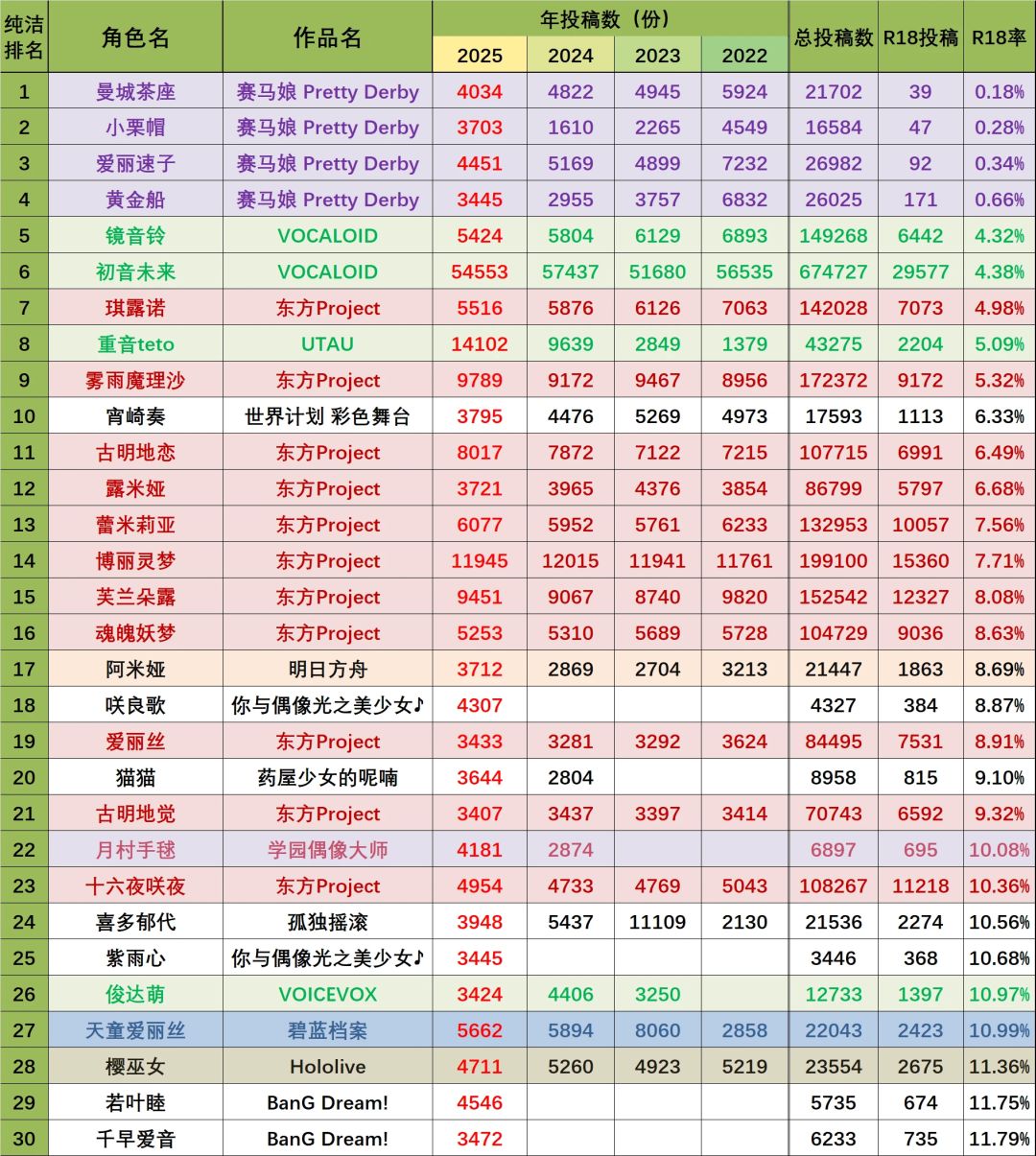Image resolution: width=1036 pixels, height=1156 pixels.
Task: Click R18 count 15360
Action: click(921, 561)
